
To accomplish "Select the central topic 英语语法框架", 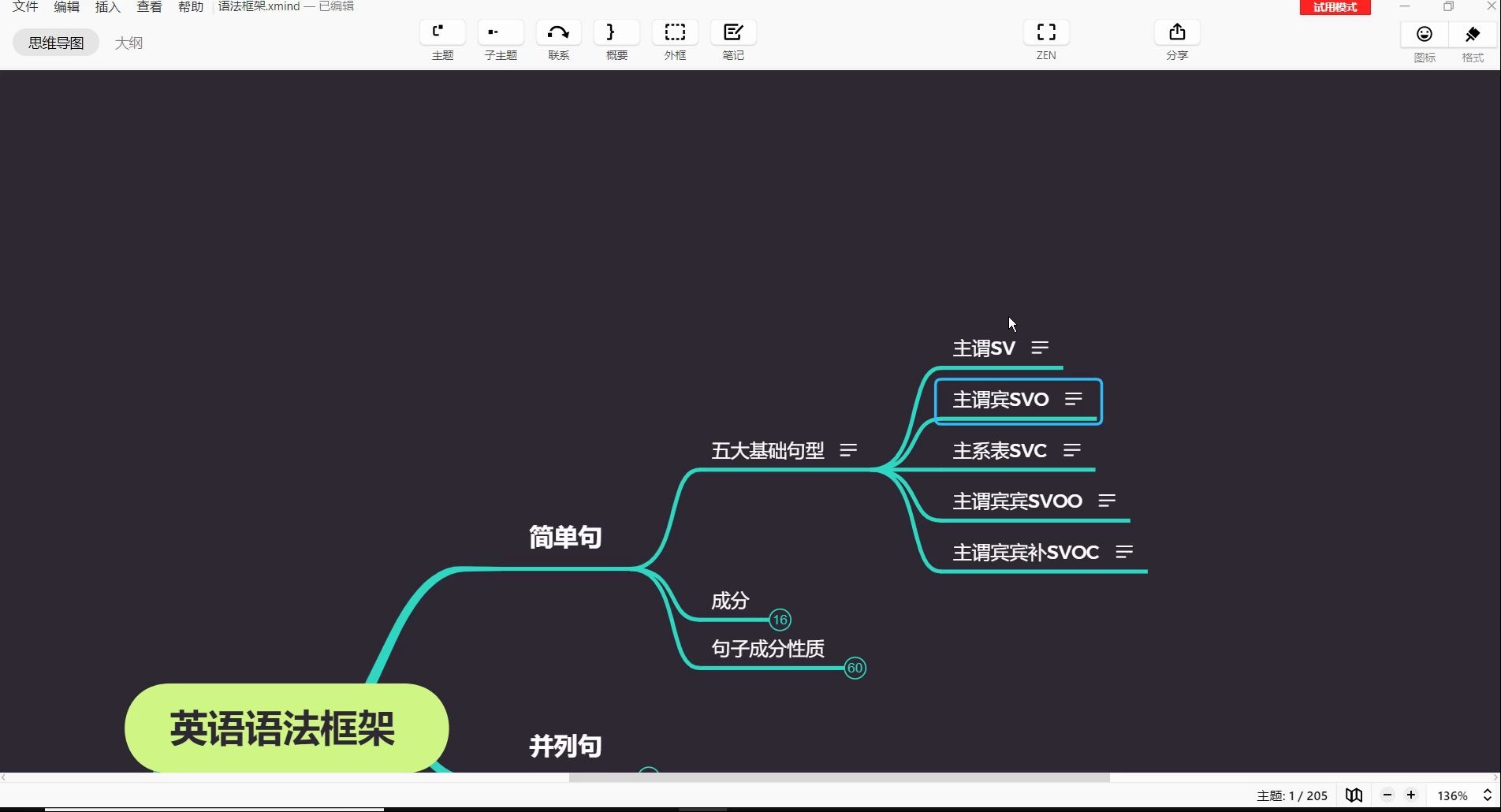I will click(x=286, y=728).
